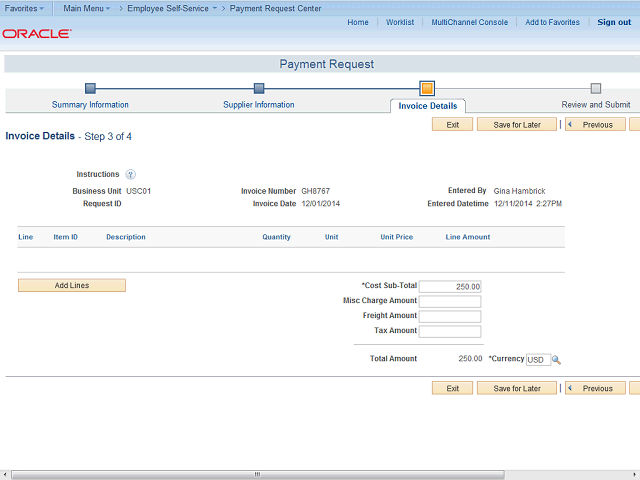Click the Entered Datetime value 12/11/2014 2:27PM
640x480 pixels.
click(x=528, y=204)
